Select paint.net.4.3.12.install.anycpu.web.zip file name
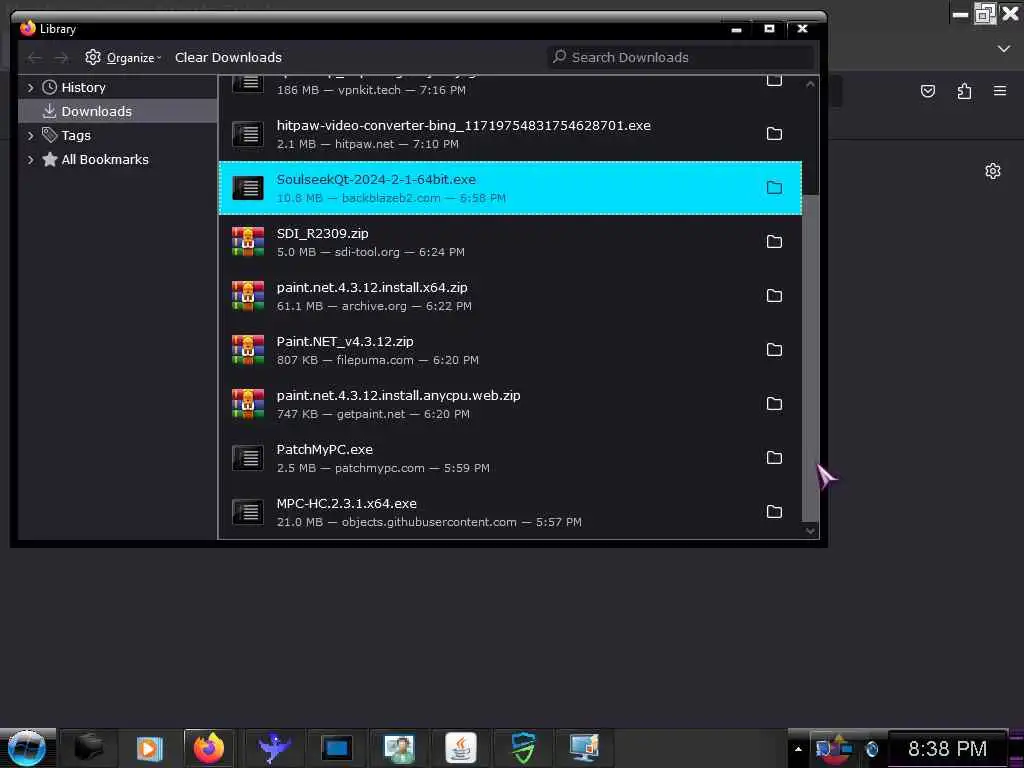 click(398, 396)
